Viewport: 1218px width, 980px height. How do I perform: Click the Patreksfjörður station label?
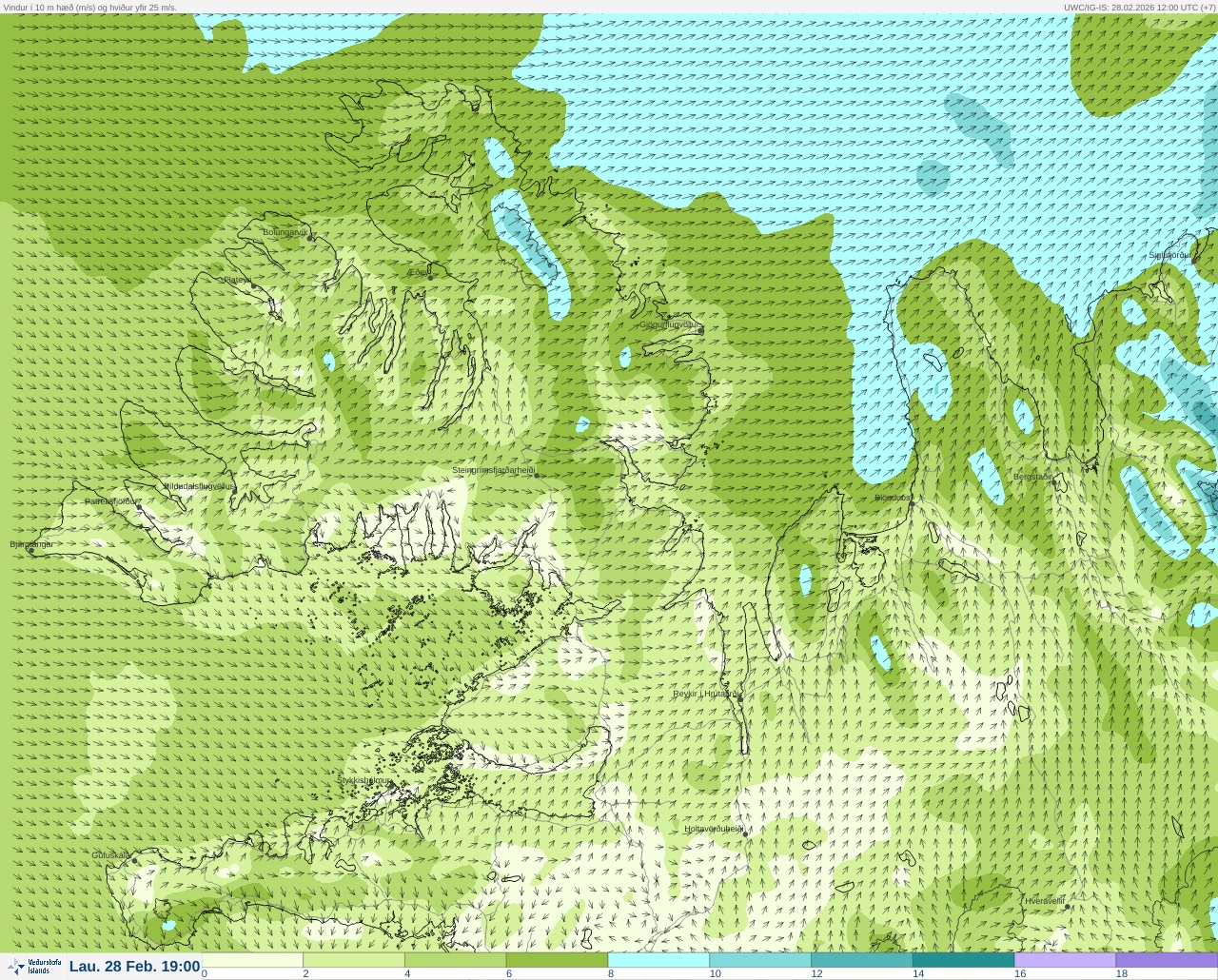111,501
